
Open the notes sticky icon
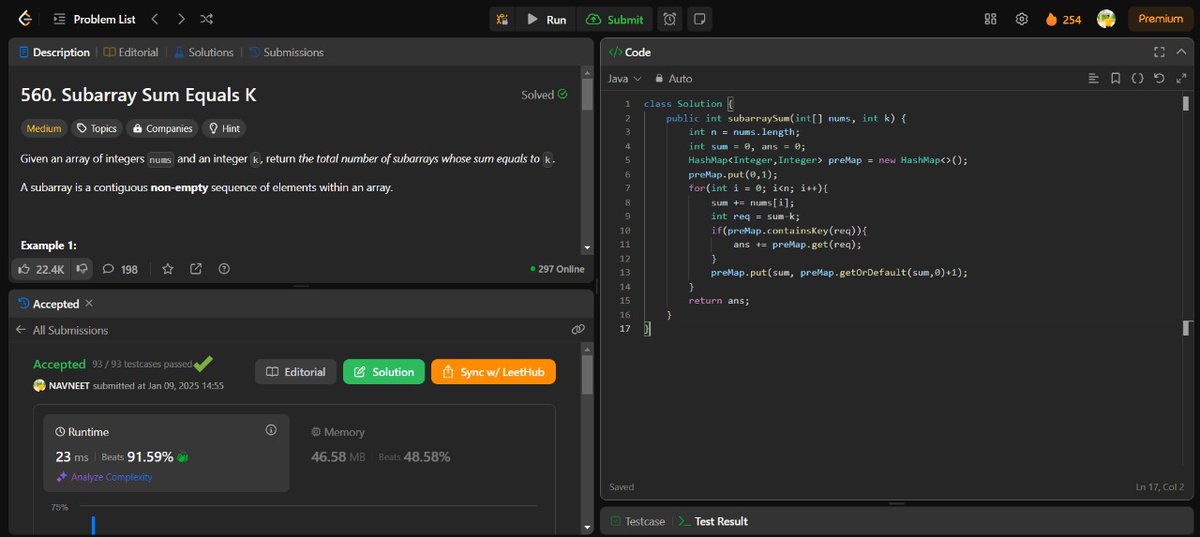[699, 19]
